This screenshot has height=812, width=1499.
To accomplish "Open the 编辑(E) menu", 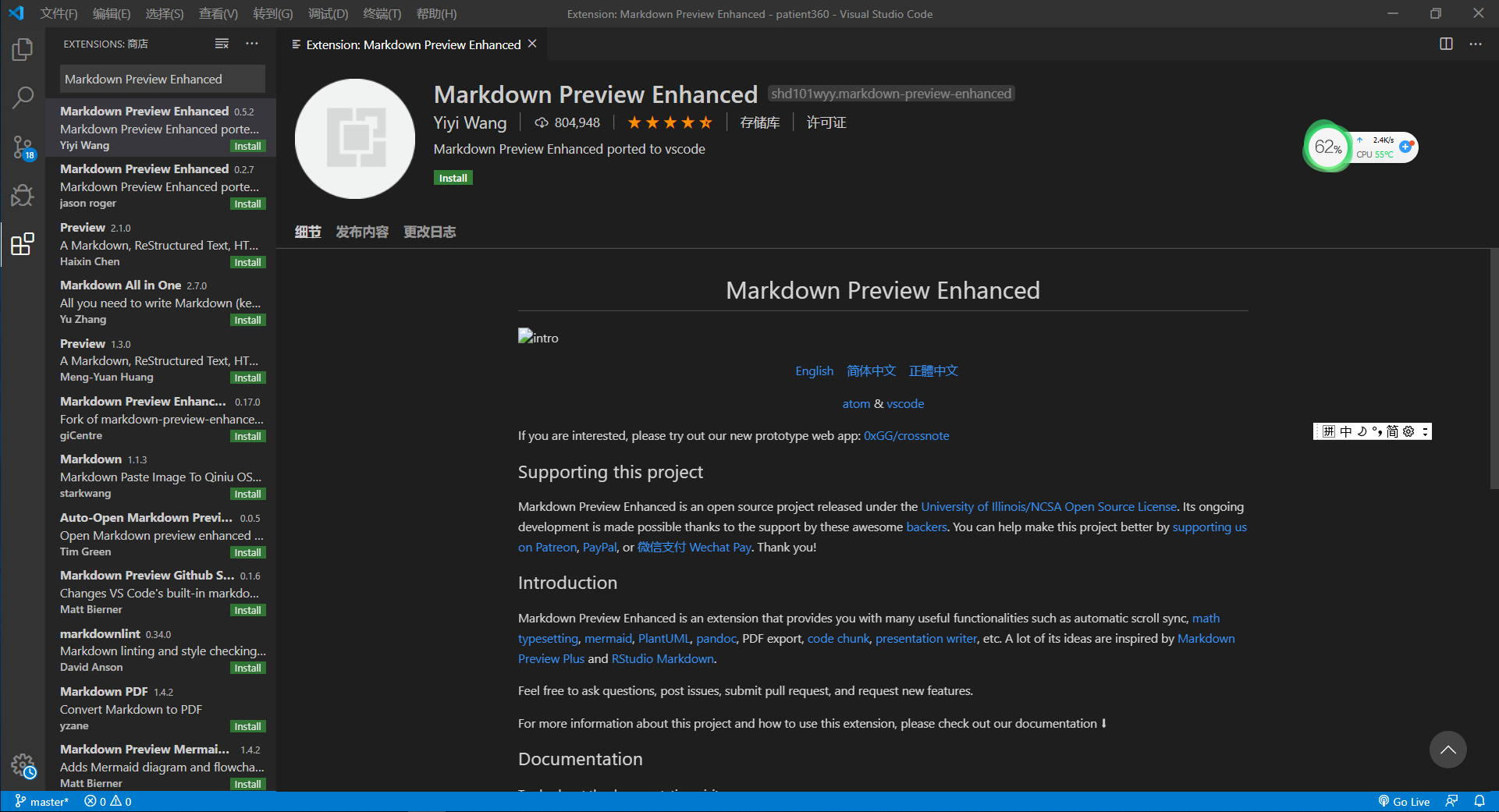I will click(112, 14).
